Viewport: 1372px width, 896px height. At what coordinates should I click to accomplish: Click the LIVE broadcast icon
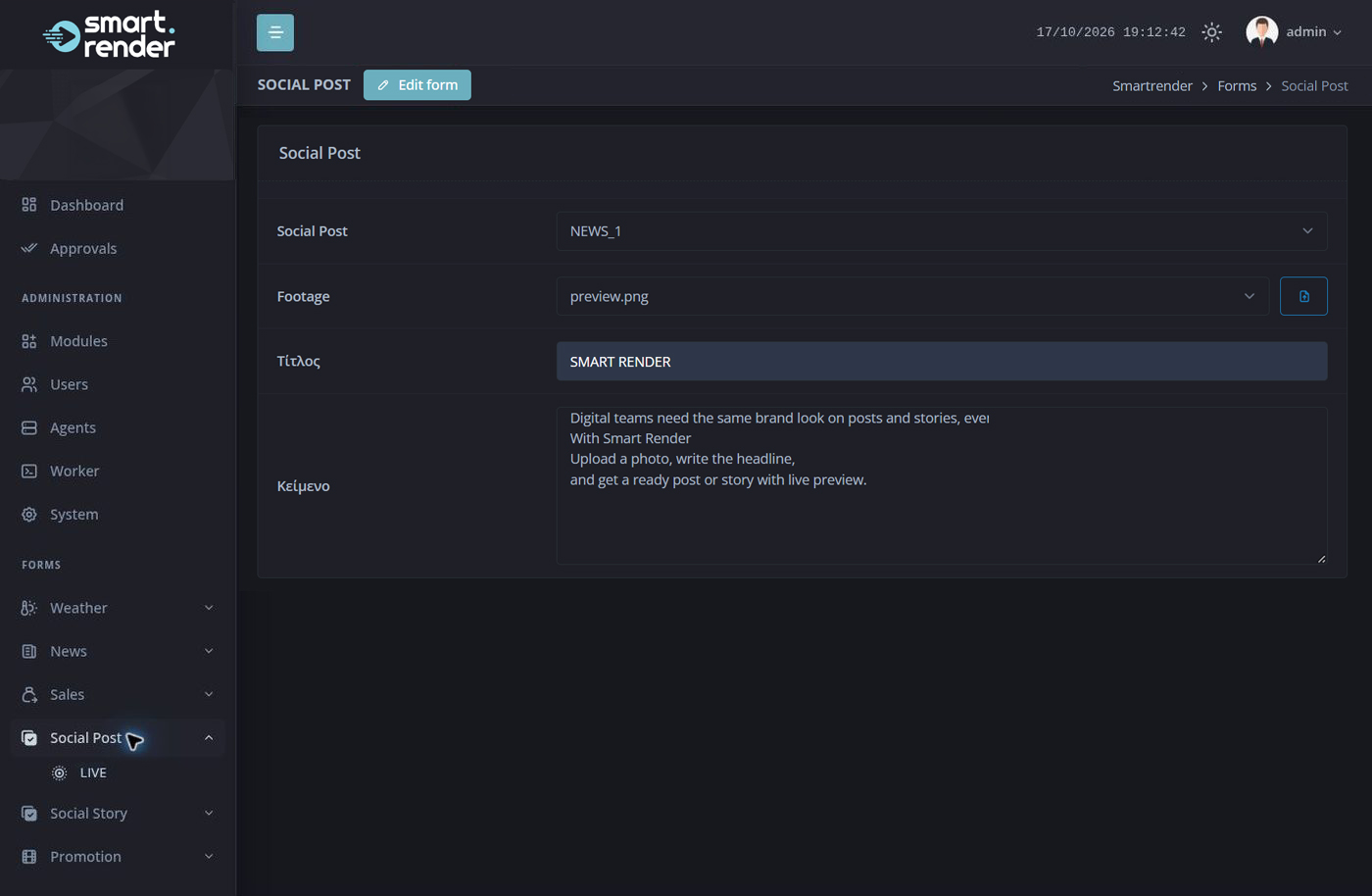[x=60, y=772]
